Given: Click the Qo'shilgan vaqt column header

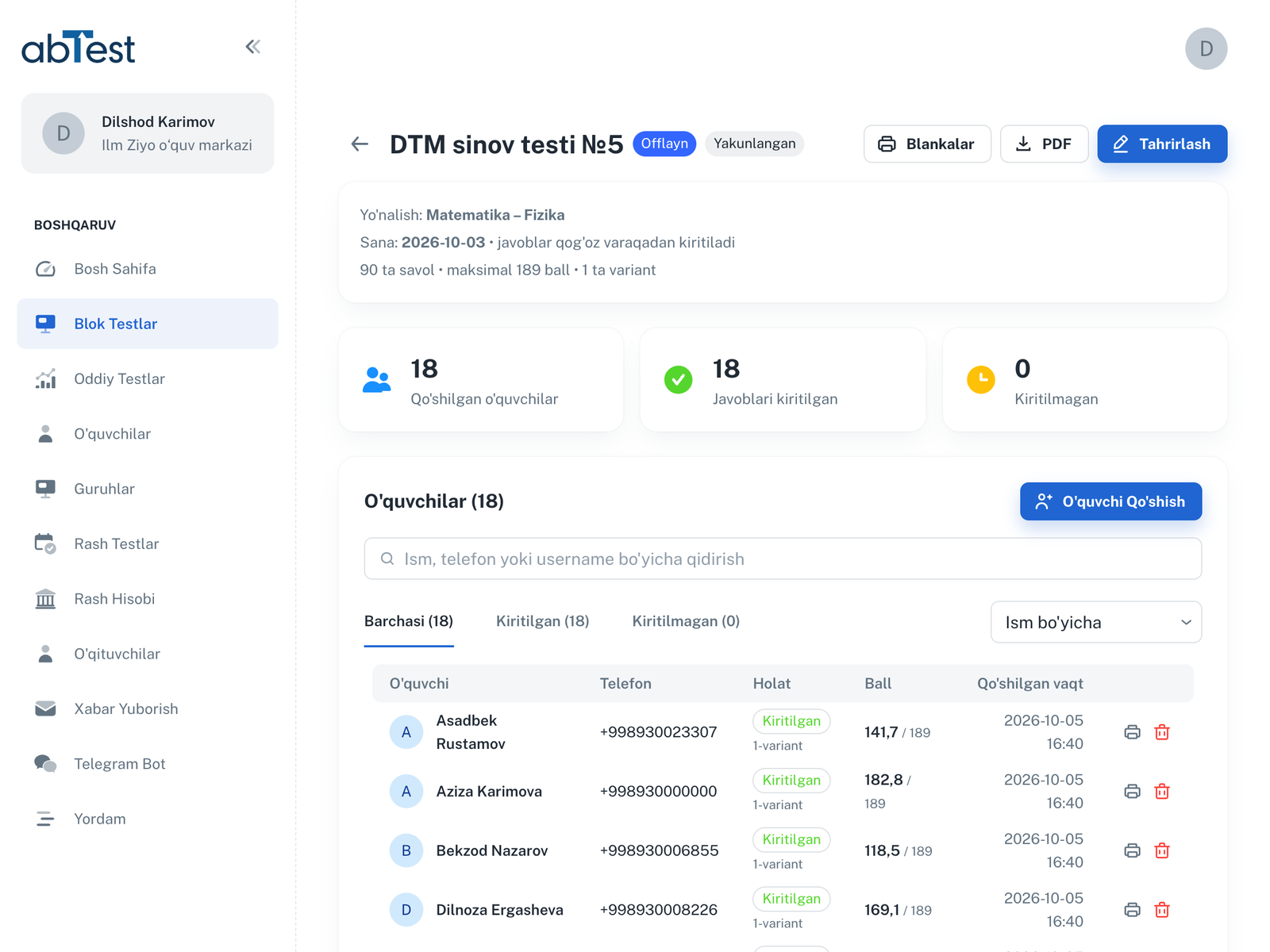Looking at the screenshot, I should coord(1030,683).
